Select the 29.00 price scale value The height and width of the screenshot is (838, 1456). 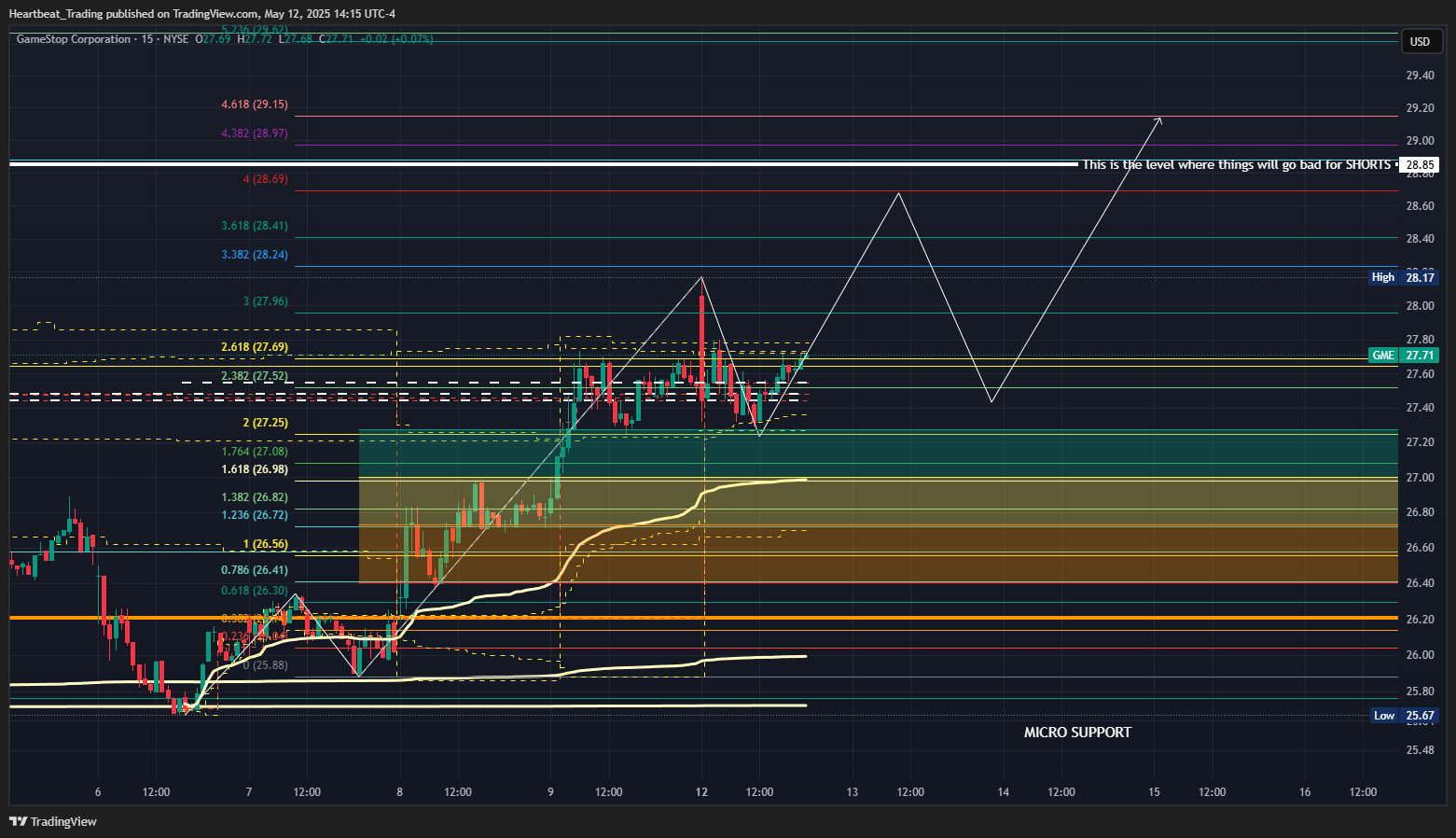point(1420,141)
